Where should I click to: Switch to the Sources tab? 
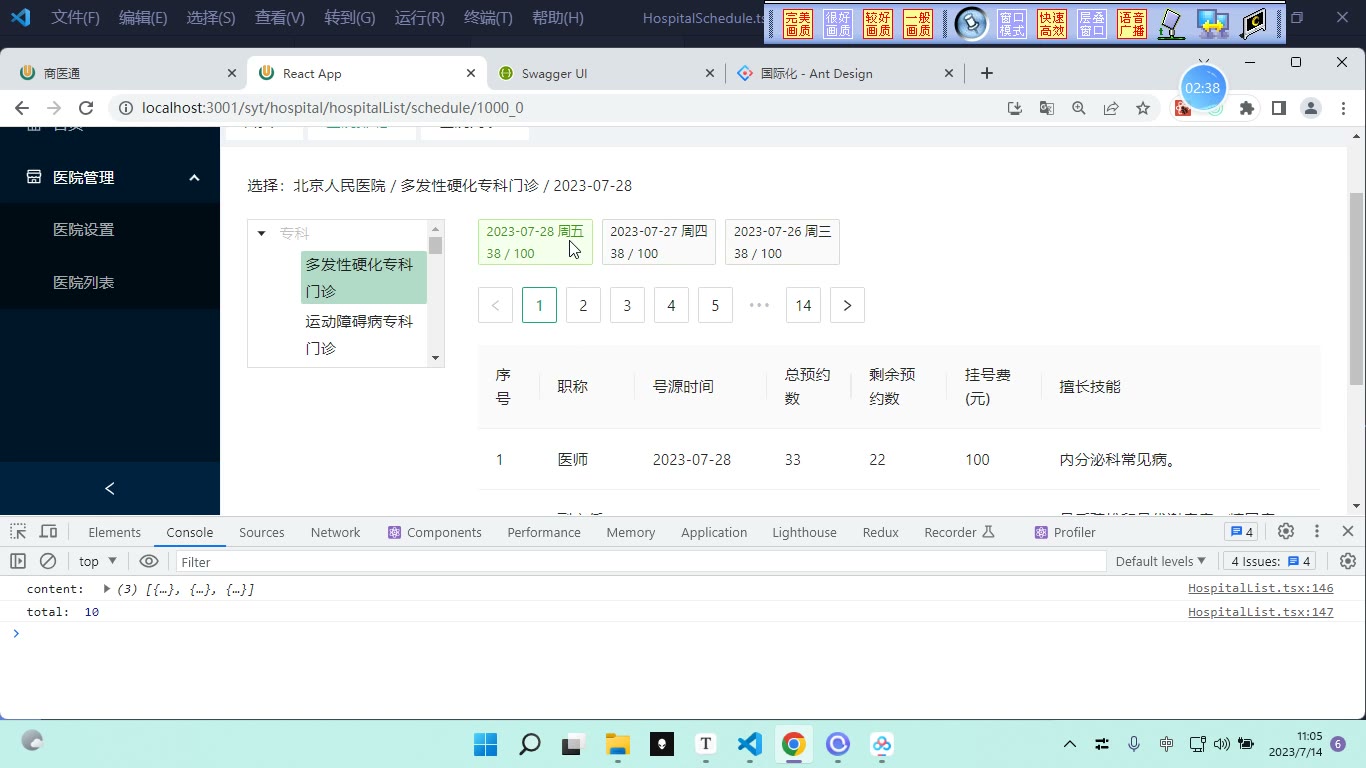262,532
